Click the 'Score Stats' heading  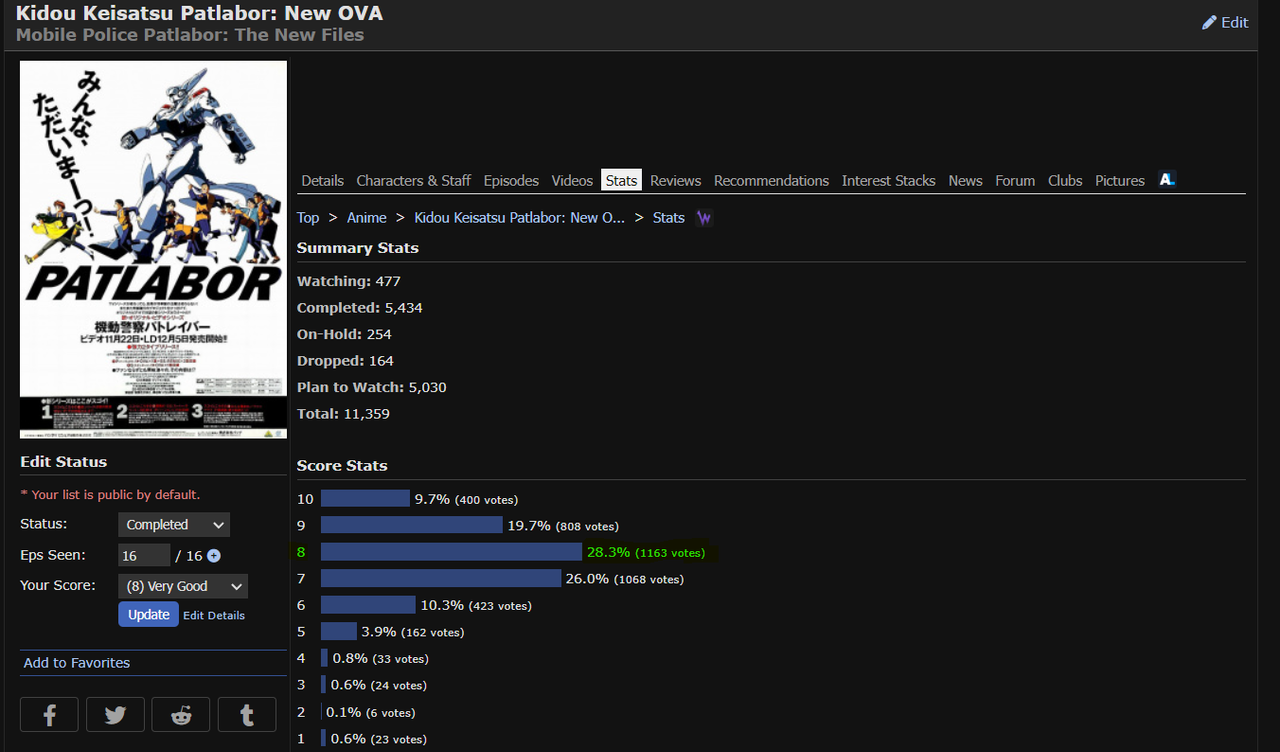(342, 466)
